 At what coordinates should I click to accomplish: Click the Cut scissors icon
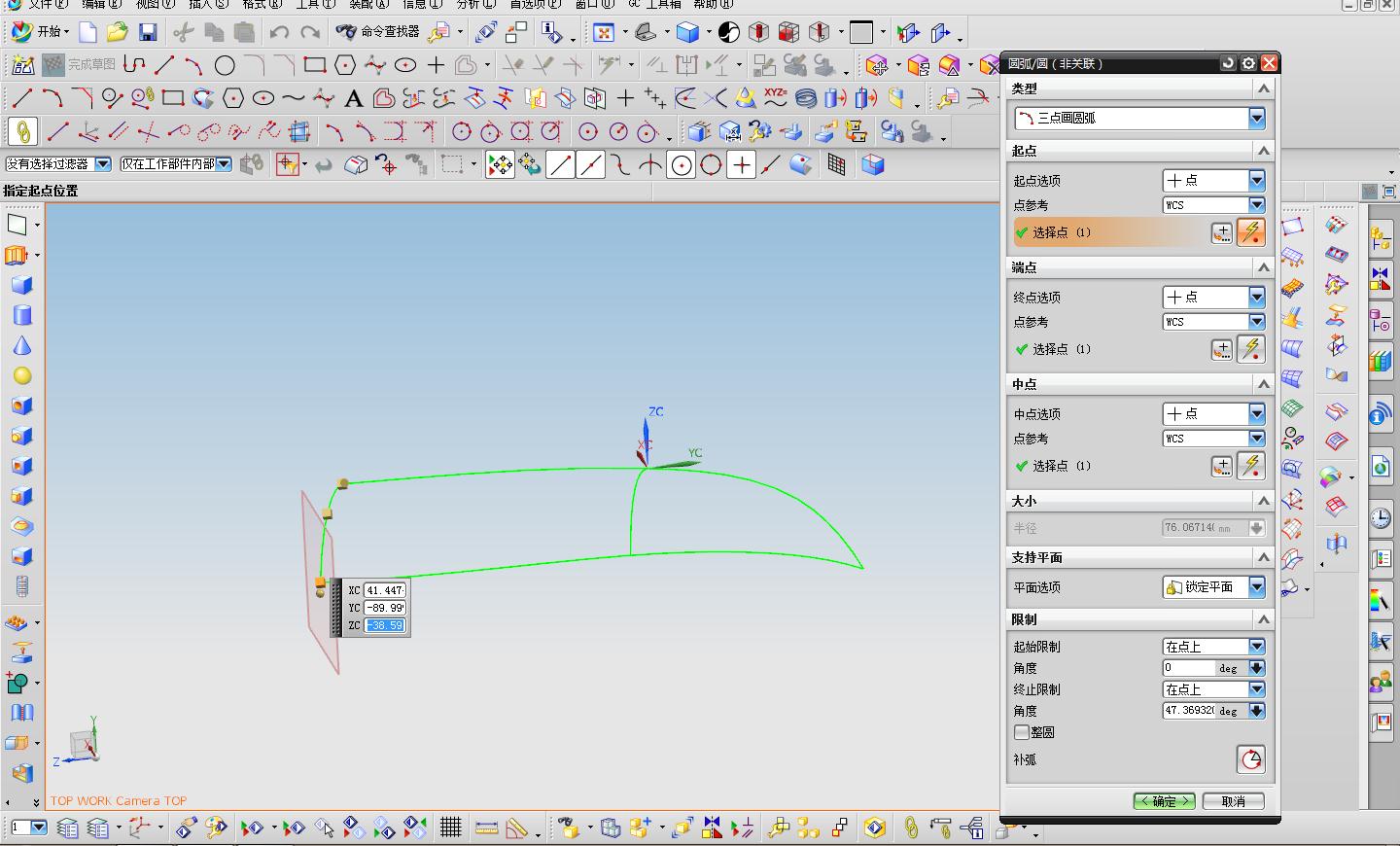(x=183, y=32)
